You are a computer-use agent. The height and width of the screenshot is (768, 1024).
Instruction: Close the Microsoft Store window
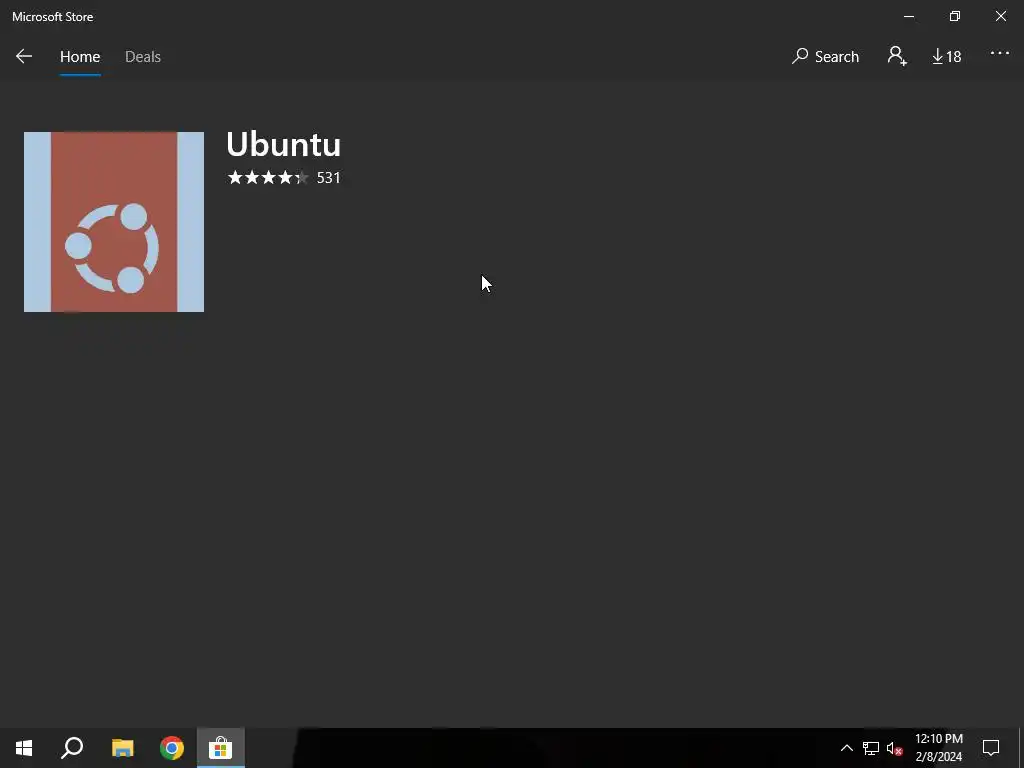point(1000,16)
